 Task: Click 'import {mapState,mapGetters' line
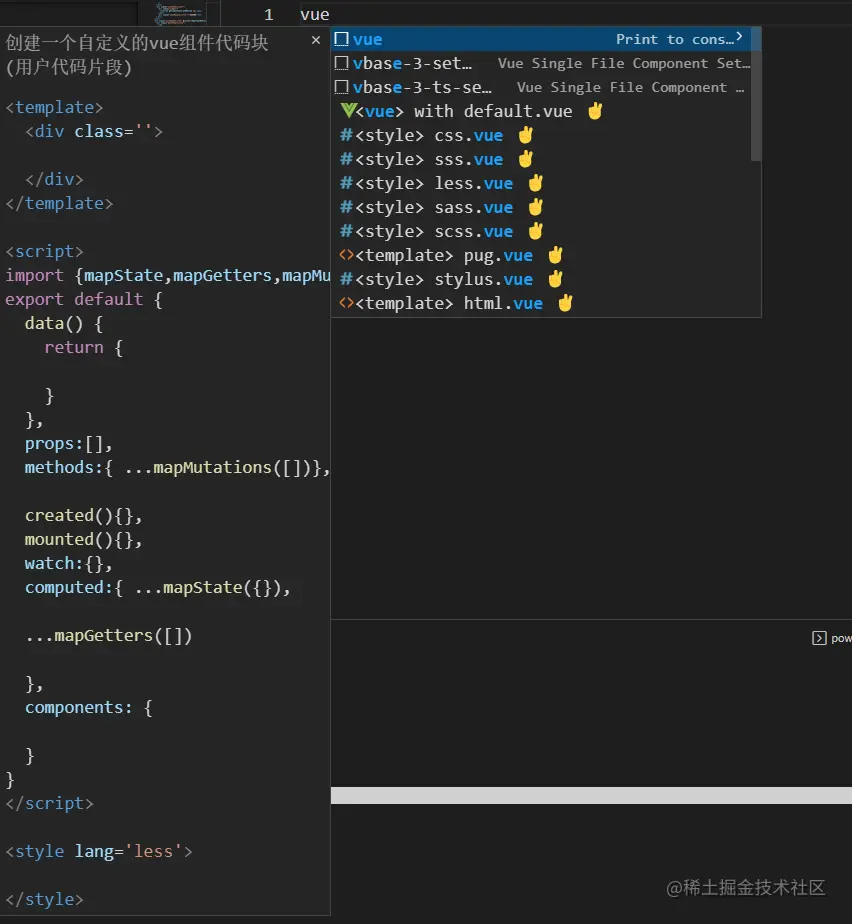click(x=167, y=275)
